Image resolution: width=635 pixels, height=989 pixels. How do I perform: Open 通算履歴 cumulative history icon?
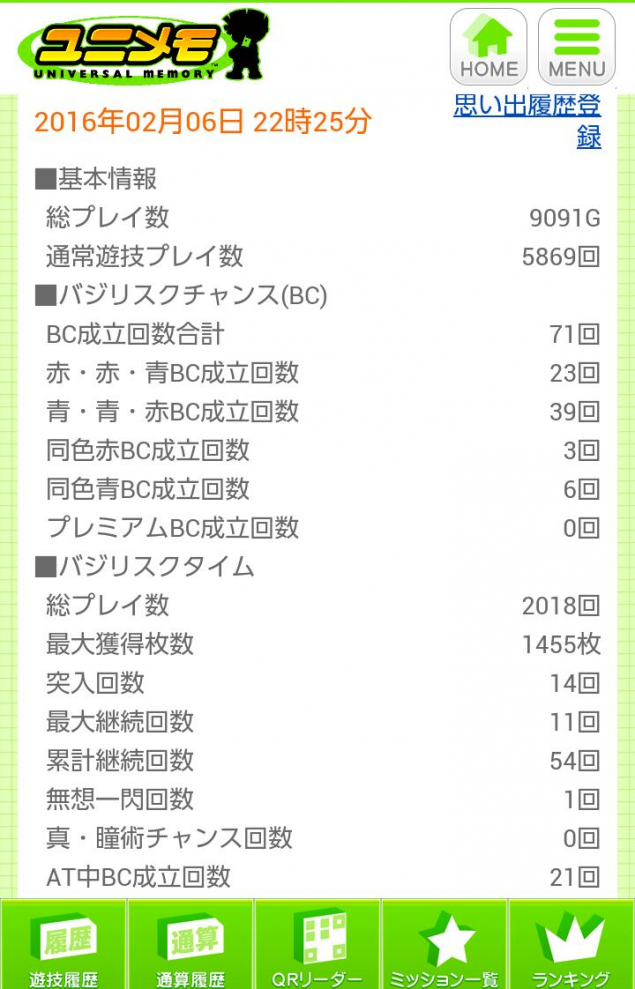(190, 944)
